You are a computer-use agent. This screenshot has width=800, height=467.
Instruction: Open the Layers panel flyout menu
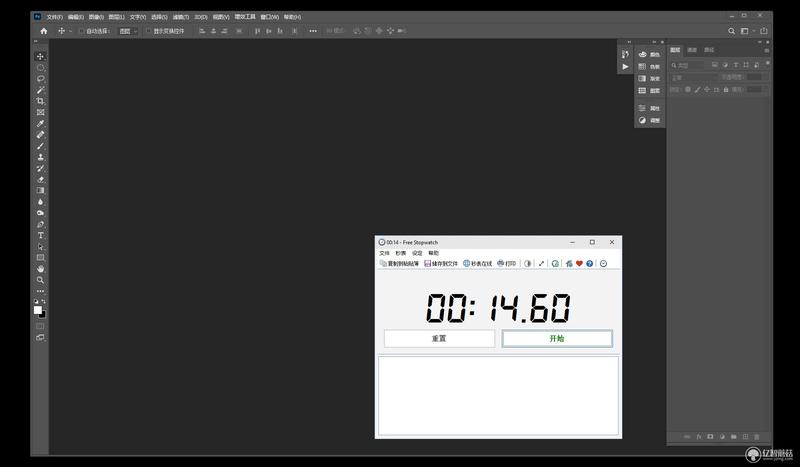tap(766, 51)
